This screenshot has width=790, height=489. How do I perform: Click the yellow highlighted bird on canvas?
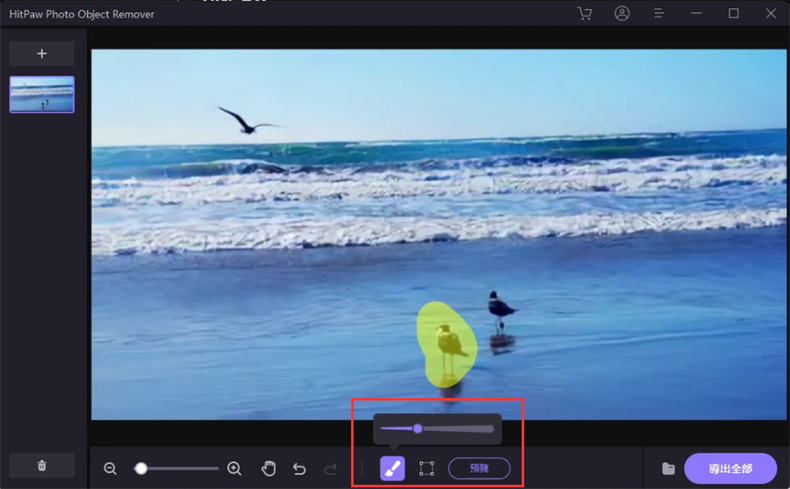(x=447, y=345)
